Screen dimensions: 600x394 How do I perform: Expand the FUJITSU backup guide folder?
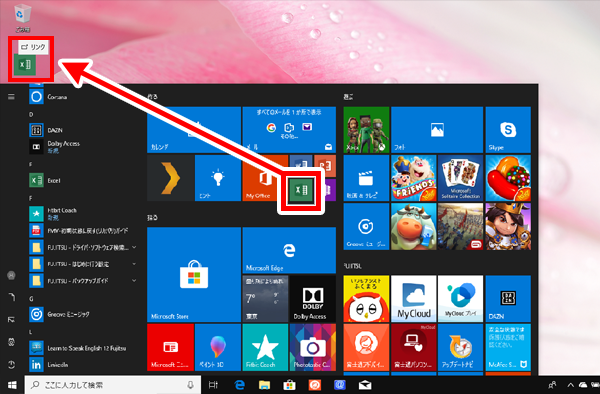pyautogui.click(x=83, y=280)
